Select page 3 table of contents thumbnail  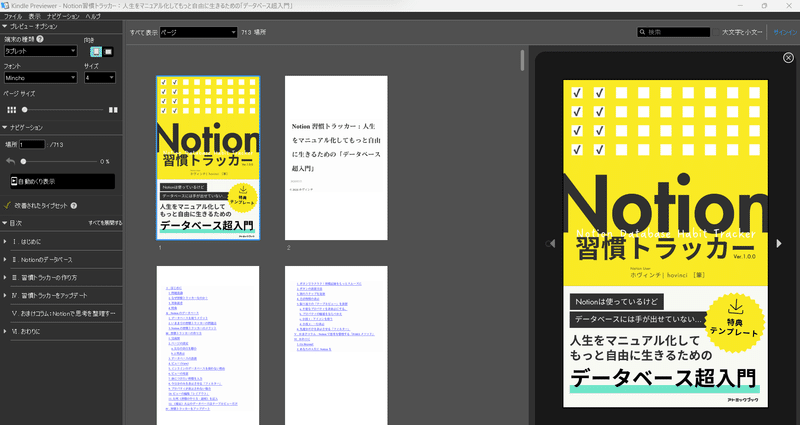[x=208, y=345]
